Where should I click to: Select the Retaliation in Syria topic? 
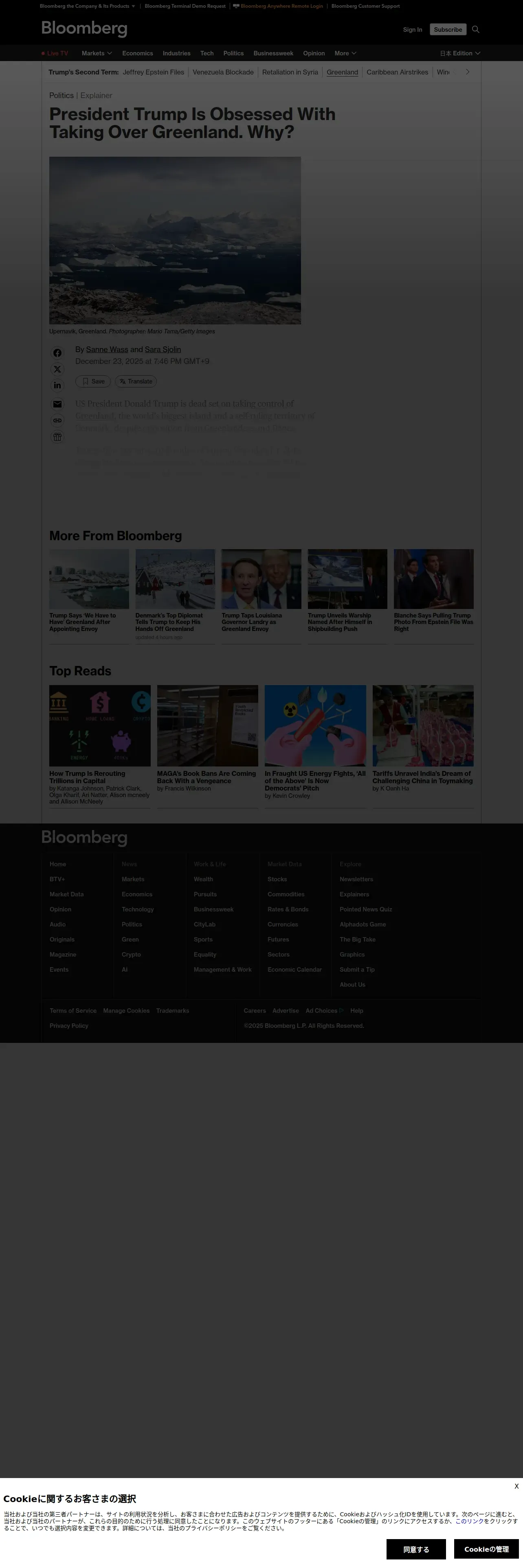(x=290, y=72)
